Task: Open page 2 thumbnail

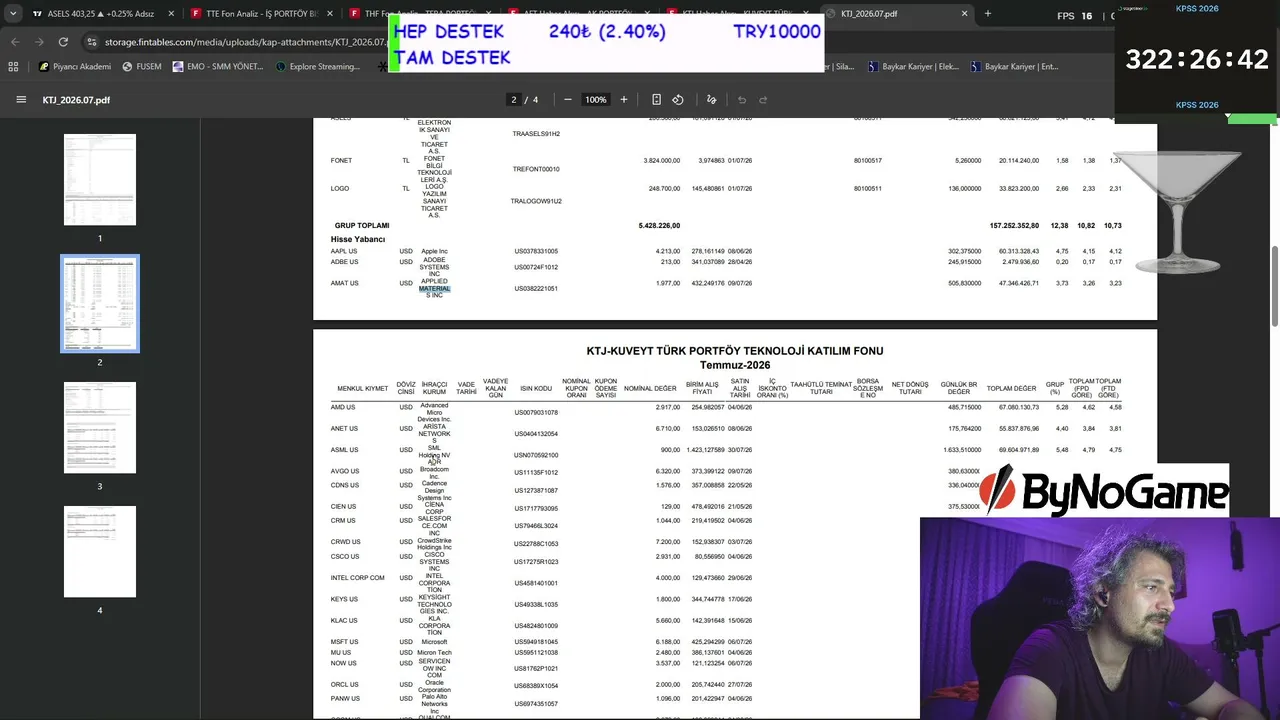Action: click(x=100, y=303)
